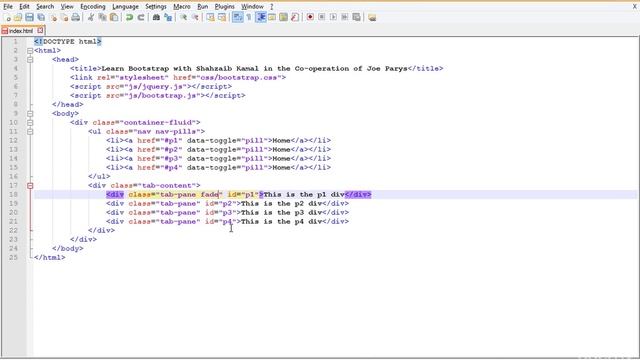Click the Close All documents toolbar icon

pyautogui.click(x=64, y=18)
